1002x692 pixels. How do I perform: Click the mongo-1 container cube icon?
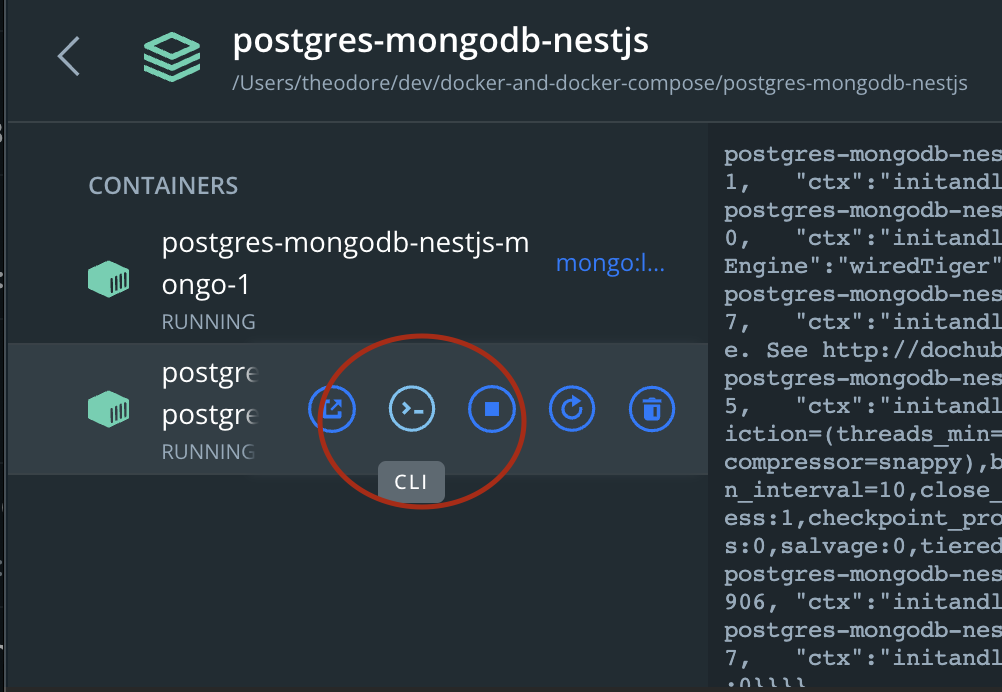109,279
